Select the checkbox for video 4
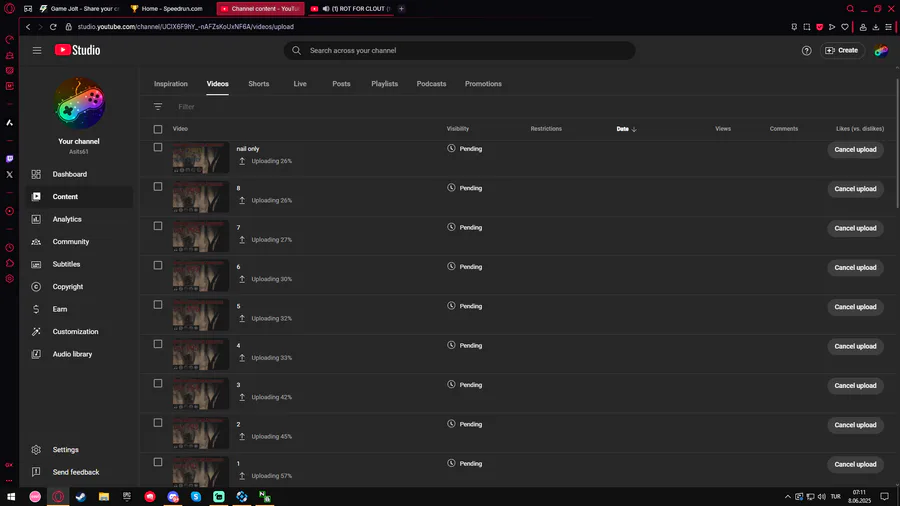Image resolution: width=900 pixels, height=506 pixels. point(158,344)
